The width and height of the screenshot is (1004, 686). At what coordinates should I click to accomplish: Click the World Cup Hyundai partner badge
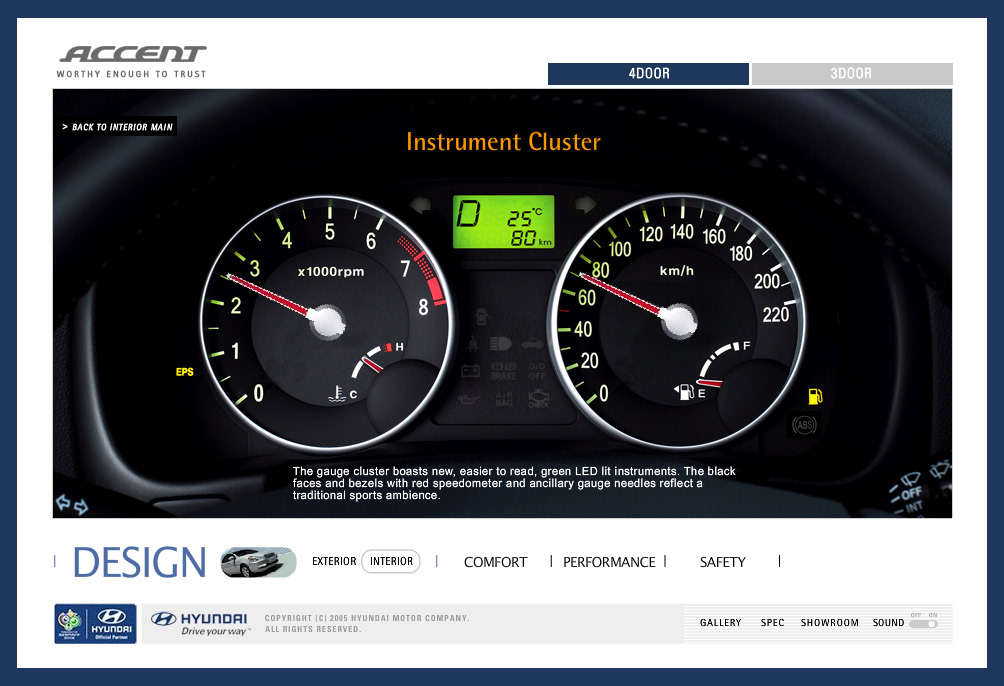tap(95, 624)
